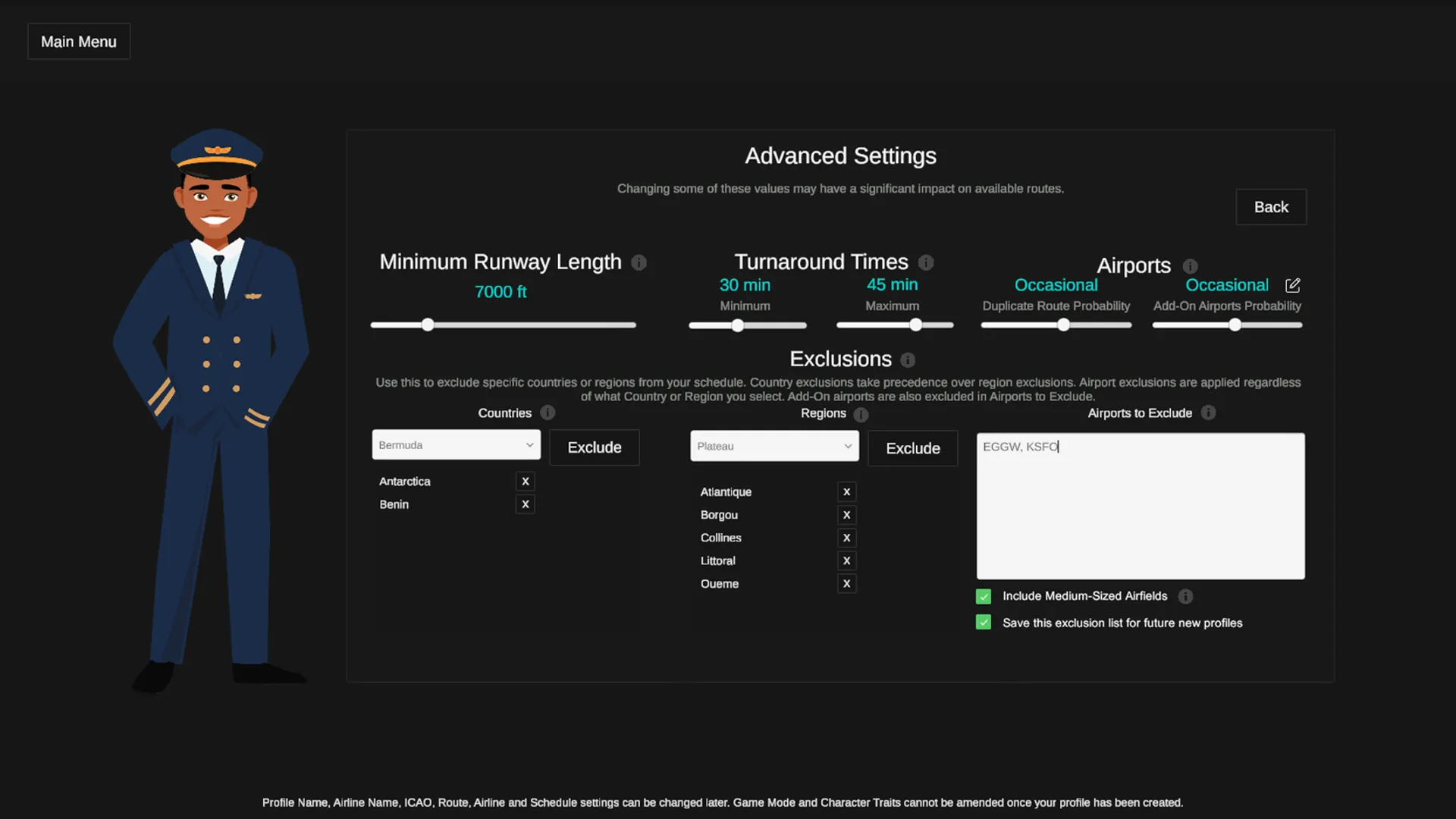Remove Borgou from excluded regions
Viewport: 1456px width, 819px height.
846,515
